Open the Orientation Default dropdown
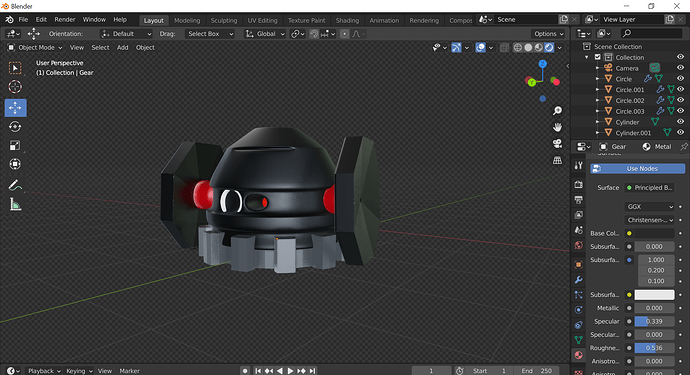The width and height of the screenshot is (690, 375). (126, 34)
